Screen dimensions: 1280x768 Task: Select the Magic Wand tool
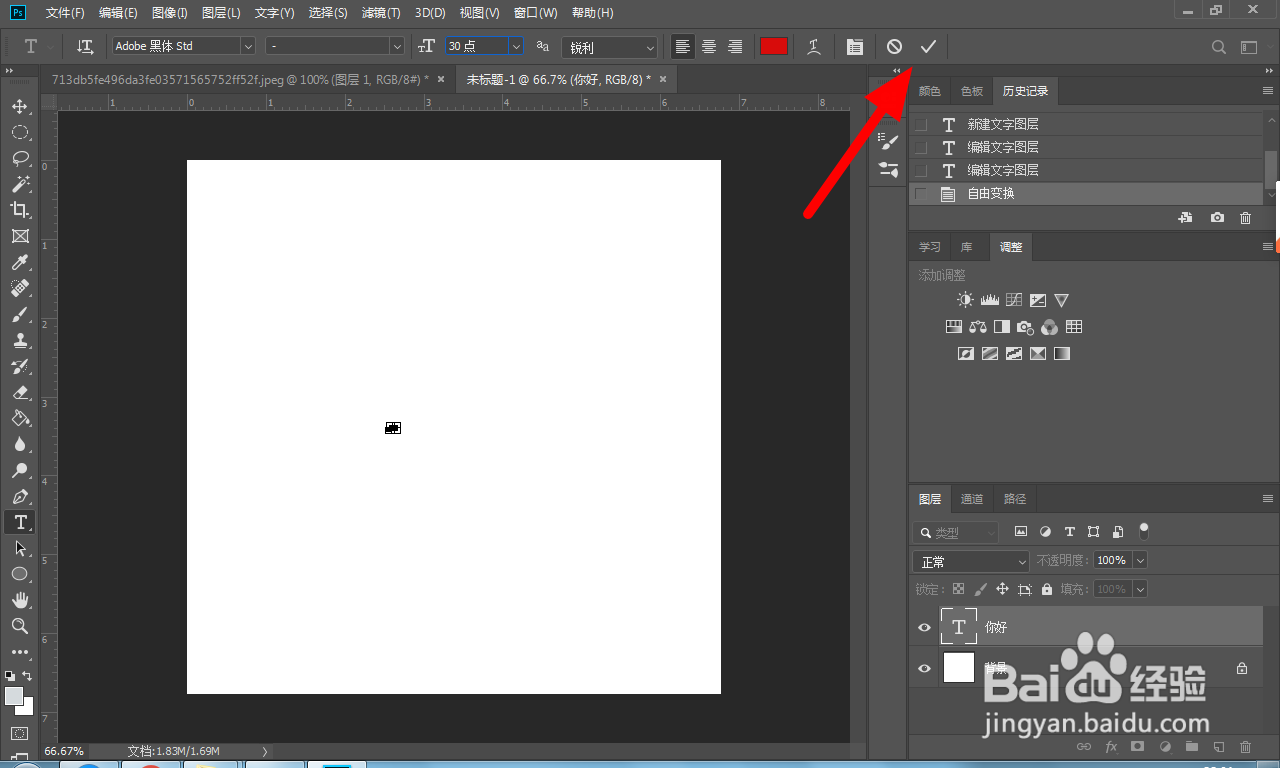tap(19, 184)
